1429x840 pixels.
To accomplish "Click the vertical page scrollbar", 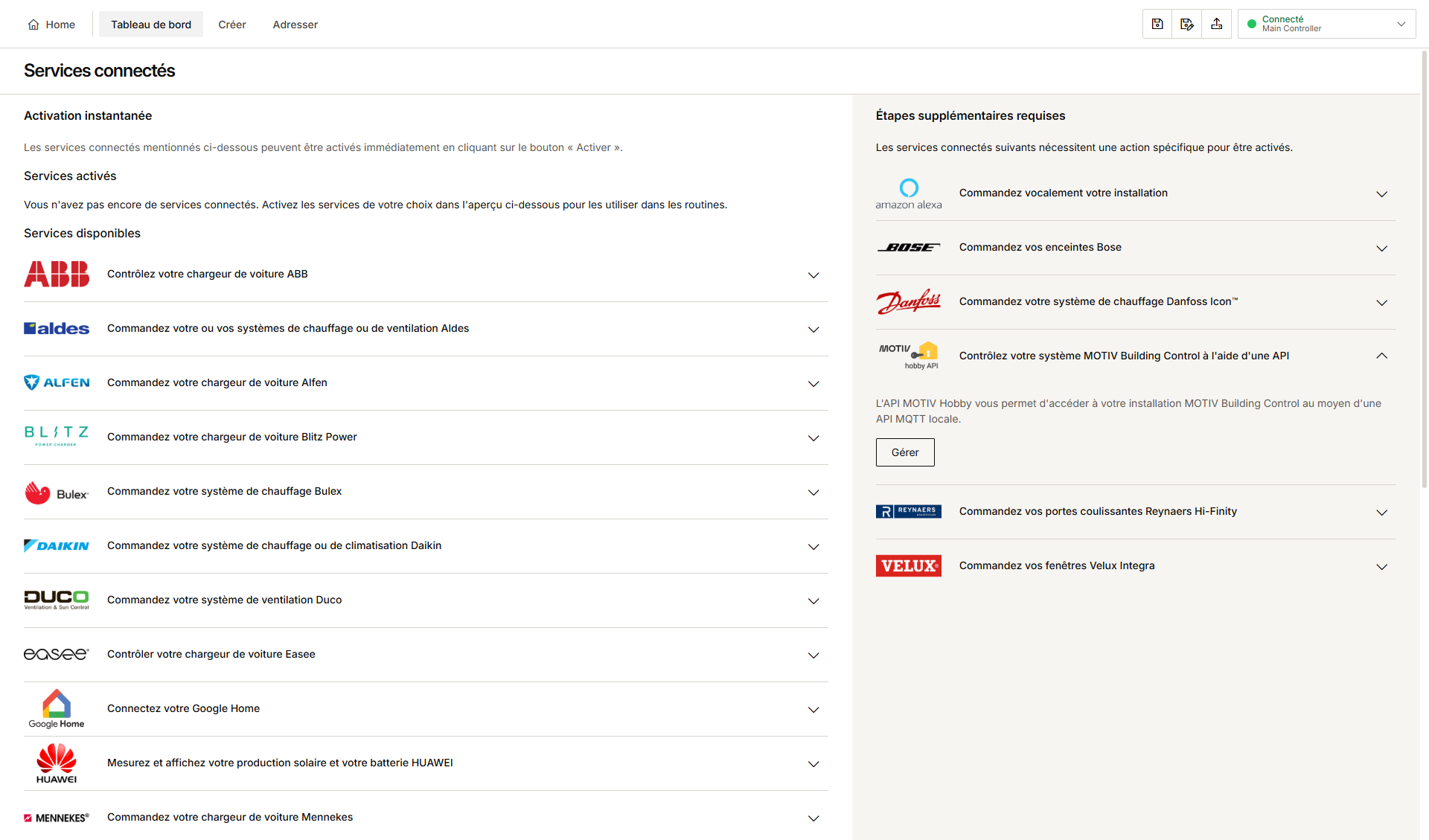I will point(1425,268).
